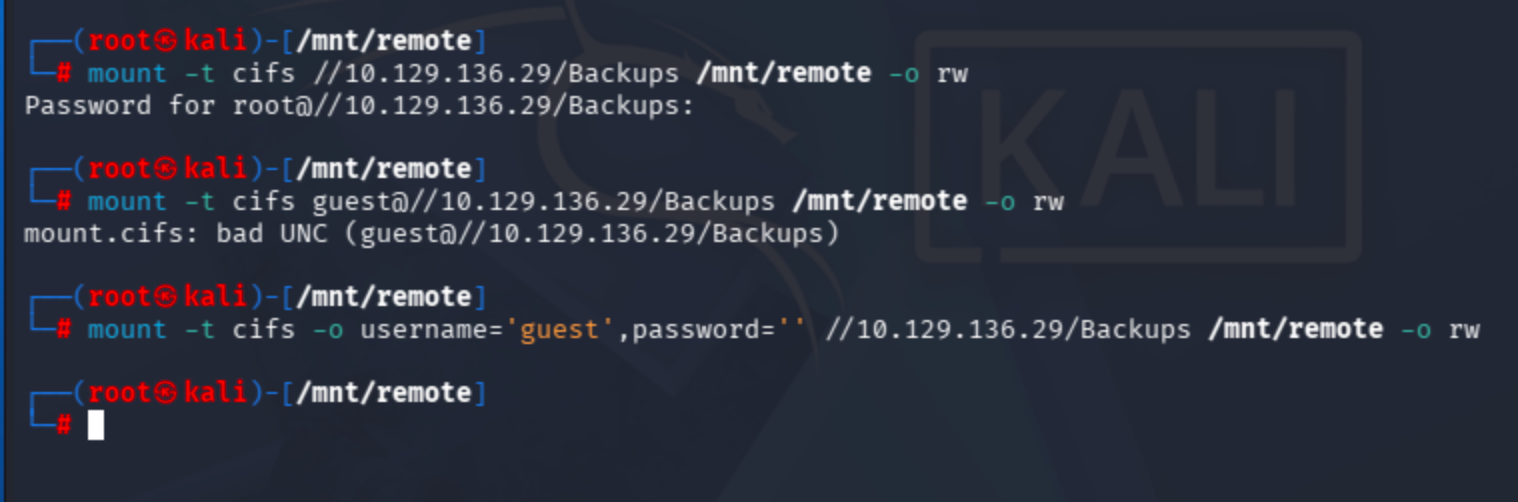This screenshot has width=1518, height=502.
Task: Place cursor at the white terminal cursor block
Action: [x=96, y=425]
